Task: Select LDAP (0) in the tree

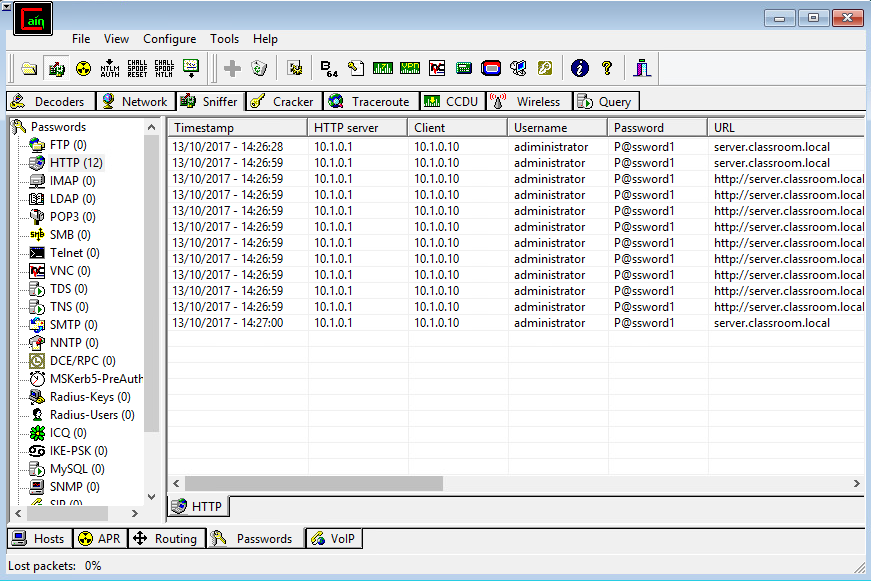Action: pos(72,199)
